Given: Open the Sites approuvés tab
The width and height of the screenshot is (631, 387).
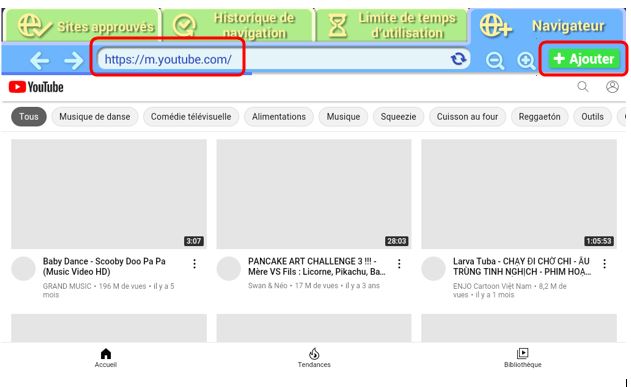Looking at the screenshot, I should (x=81, y=25).
